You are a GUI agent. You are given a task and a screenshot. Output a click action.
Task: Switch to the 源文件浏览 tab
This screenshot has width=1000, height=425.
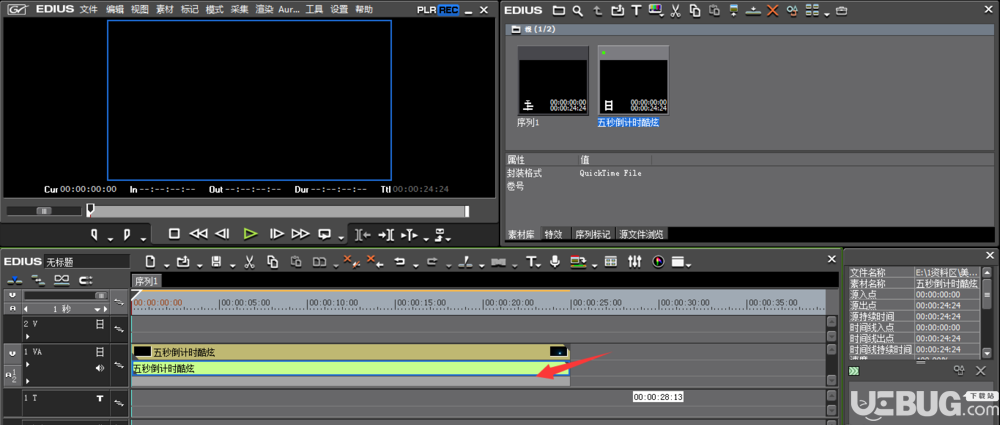pos(642,234)
